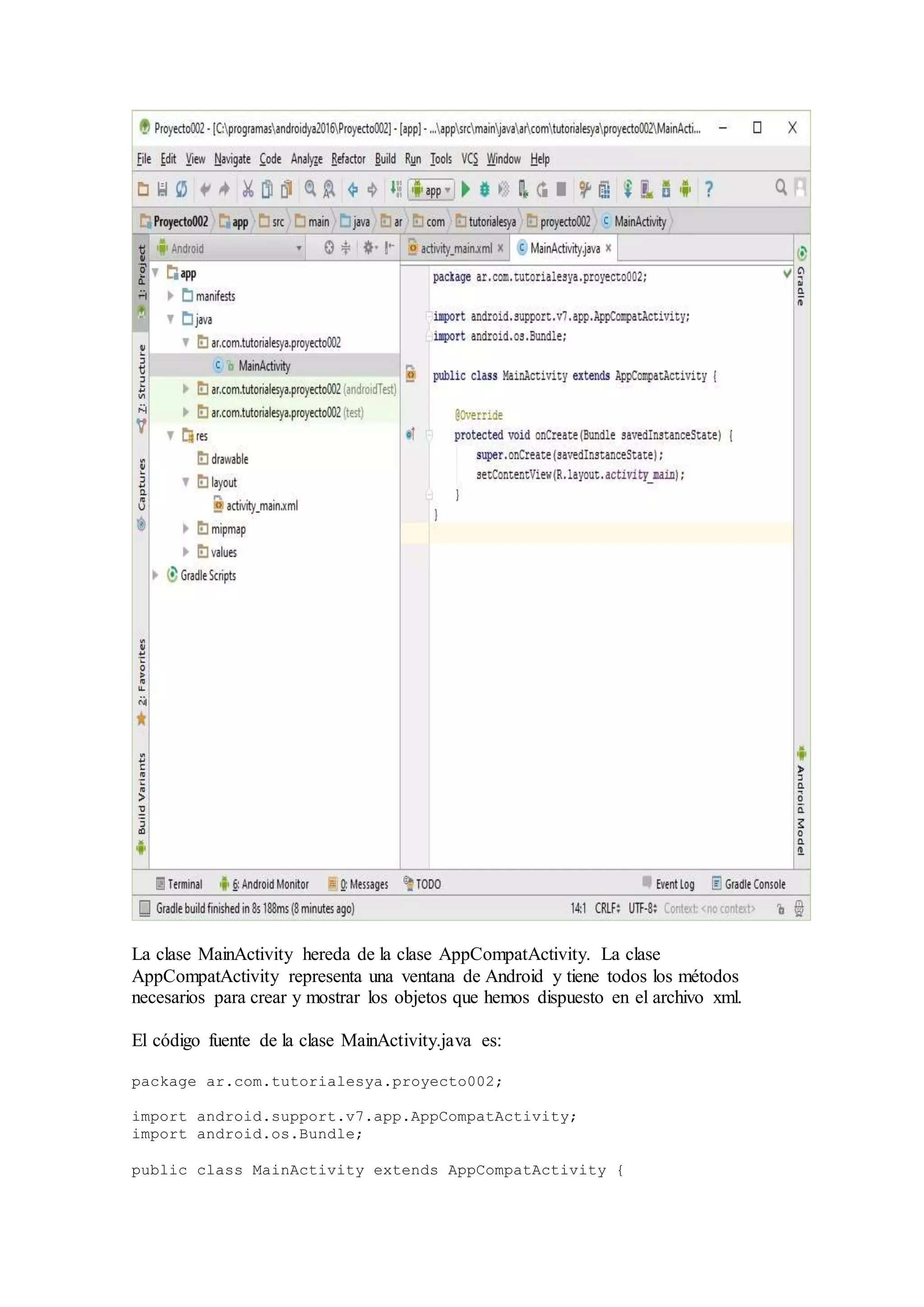The width and height of the screenshot is (924, 1307).
Task: Click the Search Everywhere magnifier icon
Action: [x=781, y=187]
